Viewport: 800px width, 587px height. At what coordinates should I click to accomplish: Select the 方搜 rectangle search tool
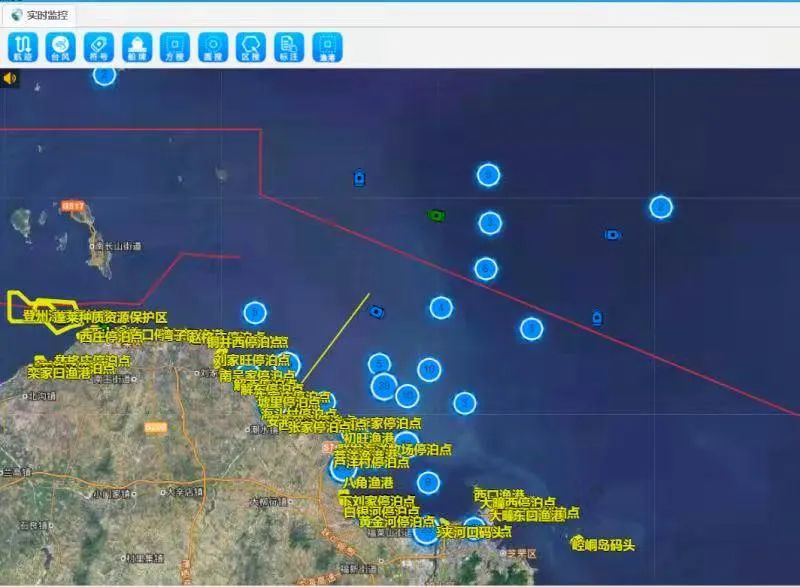(175, 47)
